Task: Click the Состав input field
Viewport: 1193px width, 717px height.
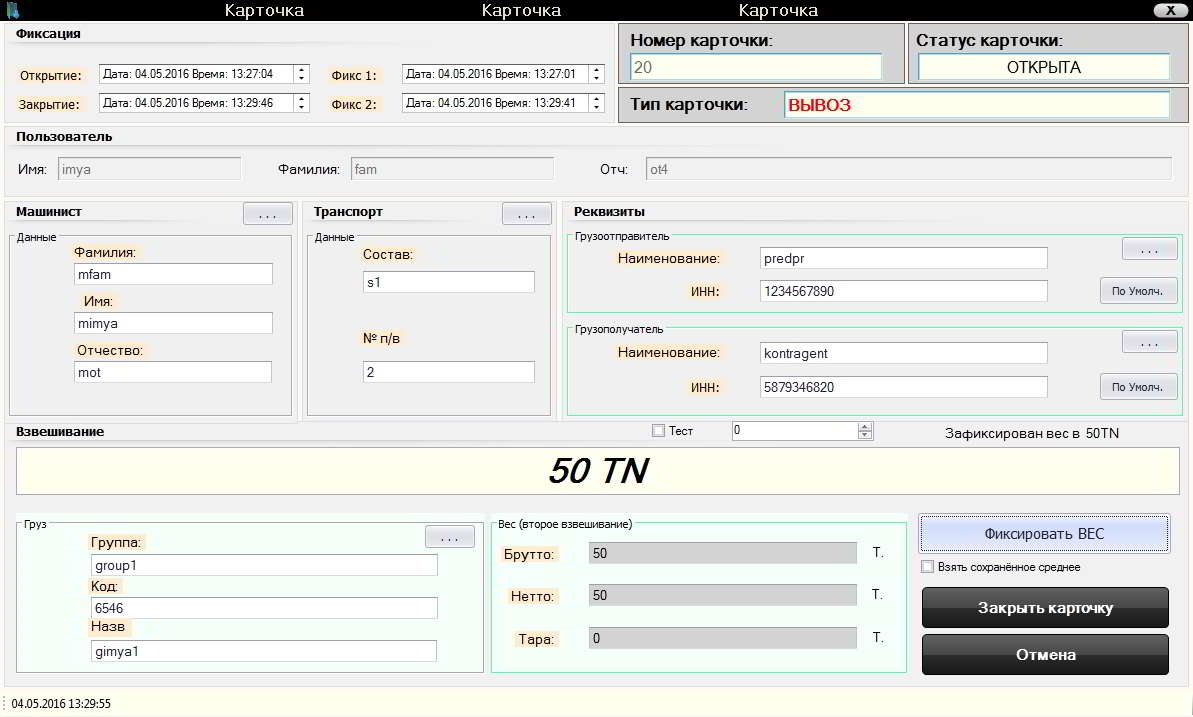Action: [448, 283]
